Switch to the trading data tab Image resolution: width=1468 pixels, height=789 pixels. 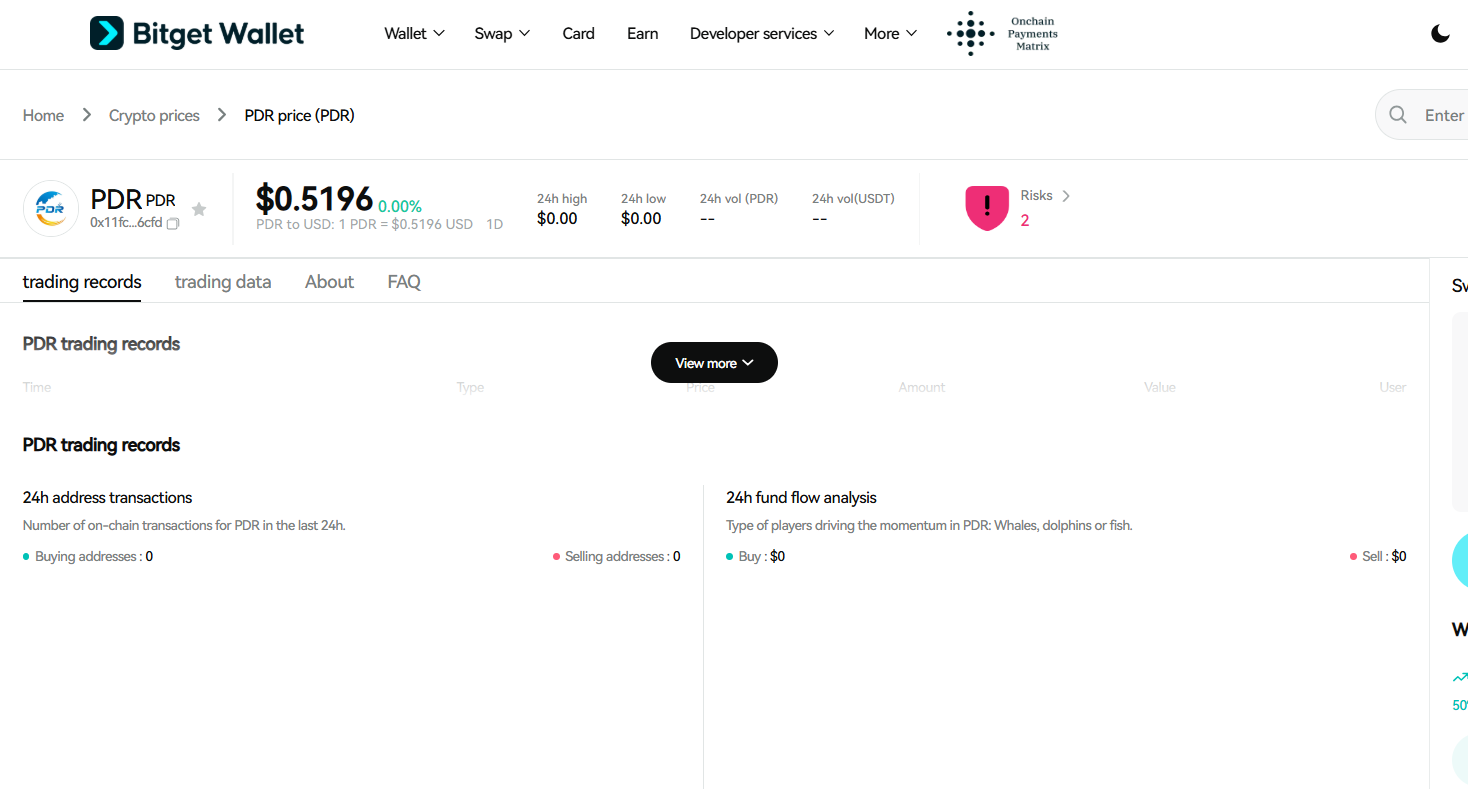coord(223,281)
